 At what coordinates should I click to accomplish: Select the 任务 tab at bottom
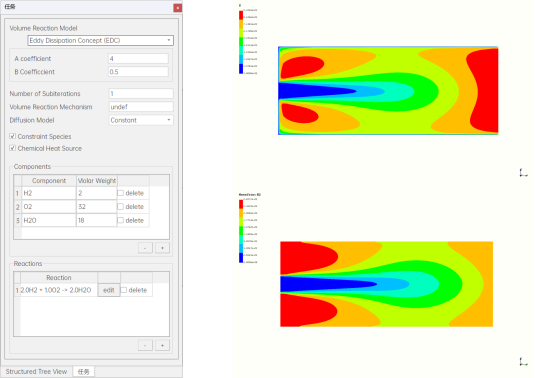tap(84, 372)
